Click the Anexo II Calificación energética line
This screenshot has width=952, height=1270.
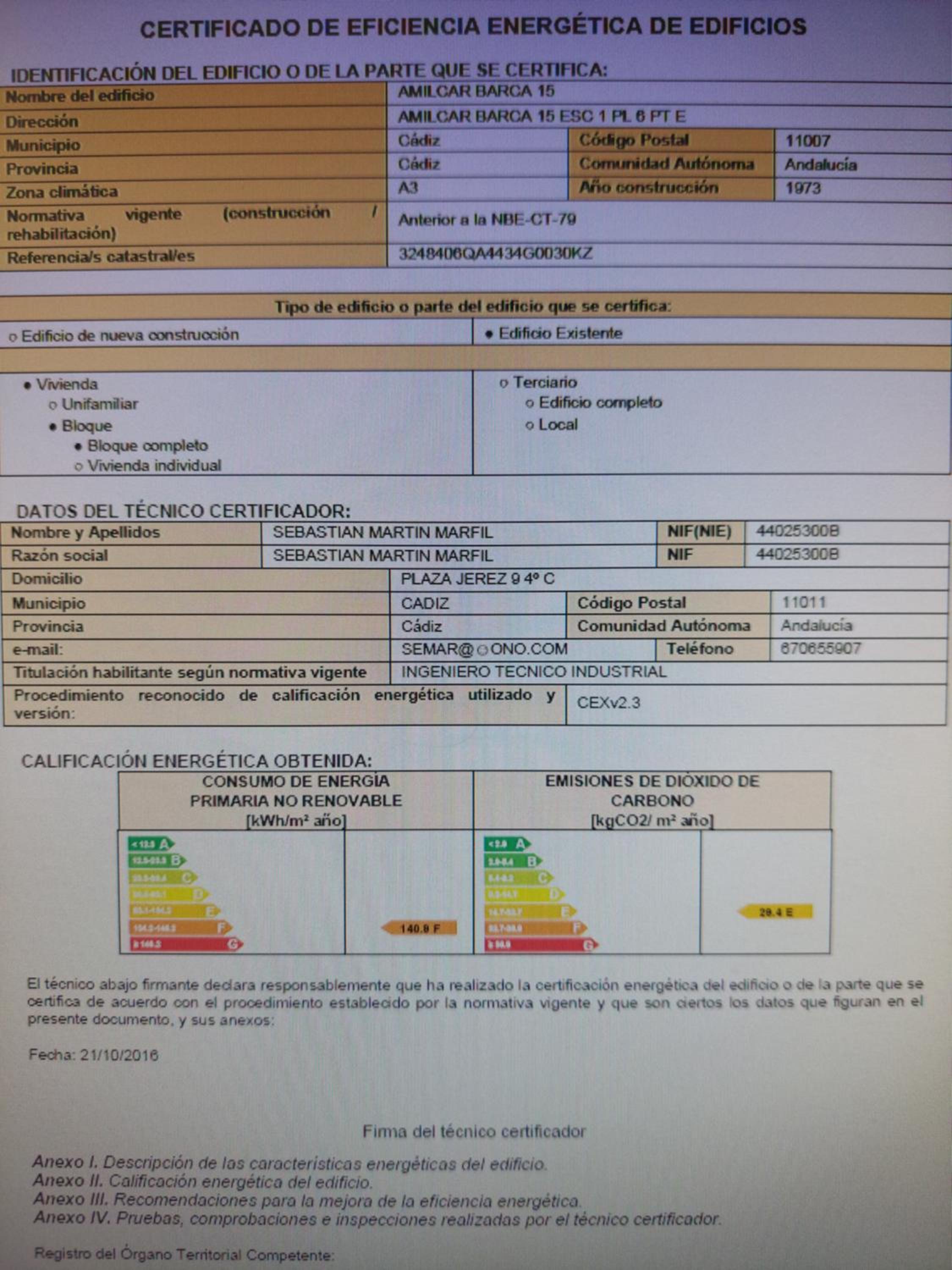(203, 1182)
